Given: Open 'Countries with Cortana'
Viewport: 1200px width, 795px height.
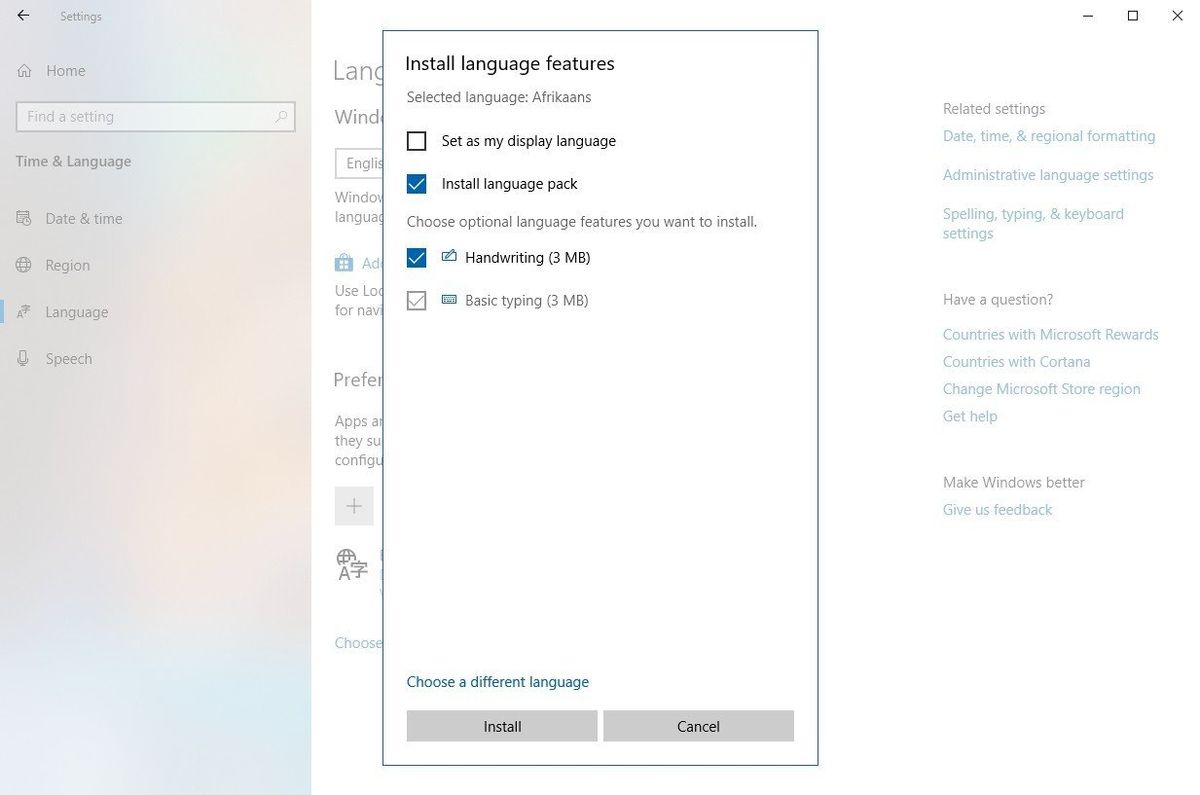Looking at the screenshot, I should pyautogui.click(x=1016, y=361).
